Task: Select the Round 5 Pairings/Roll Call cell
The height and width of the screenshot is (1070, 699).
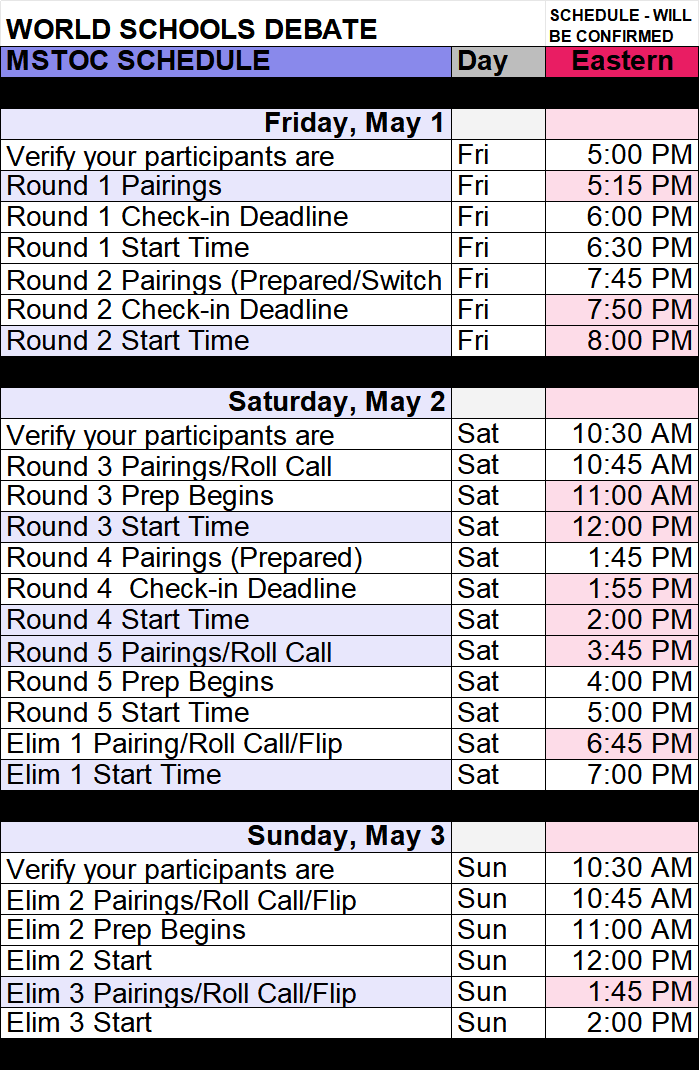Action: click(x=170, y=652)
